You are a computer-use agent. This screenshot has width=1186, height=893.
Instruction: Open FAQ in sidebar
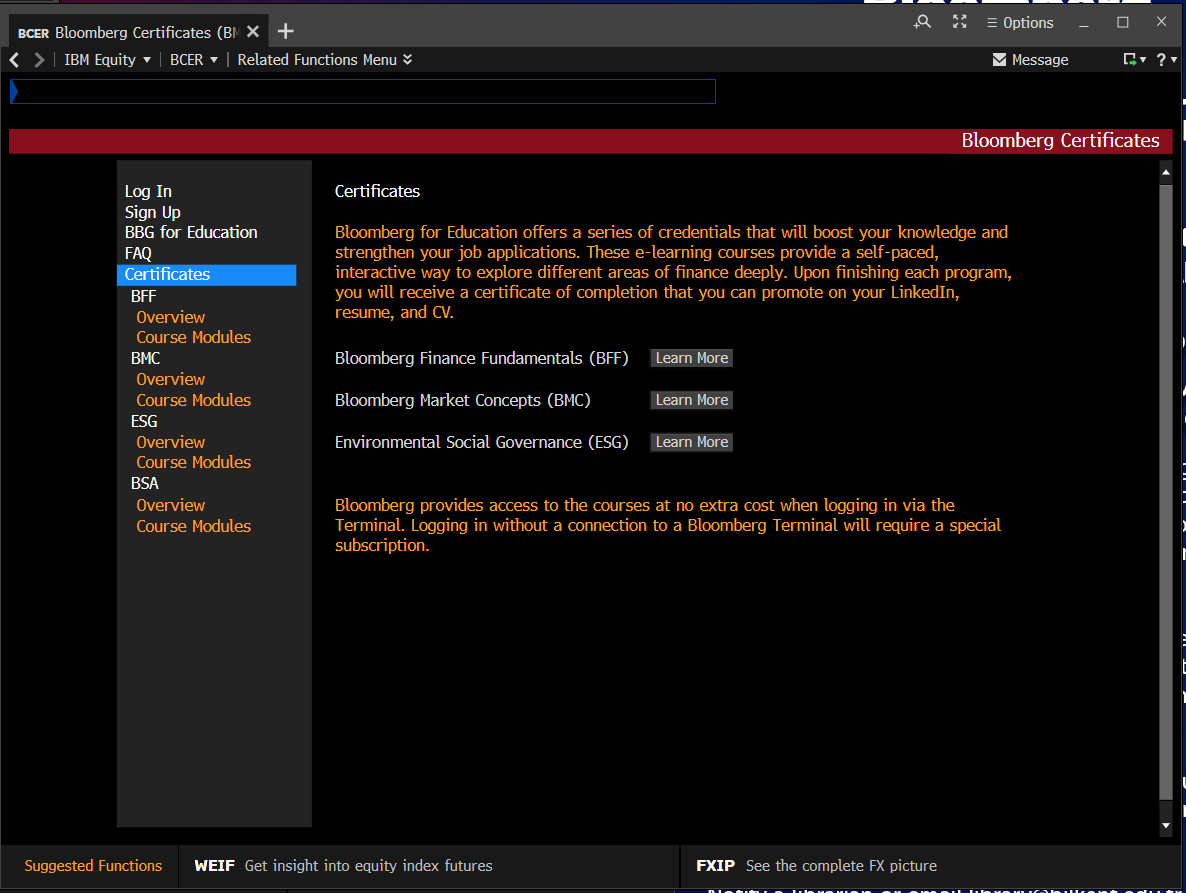click(x=138, y=253)
